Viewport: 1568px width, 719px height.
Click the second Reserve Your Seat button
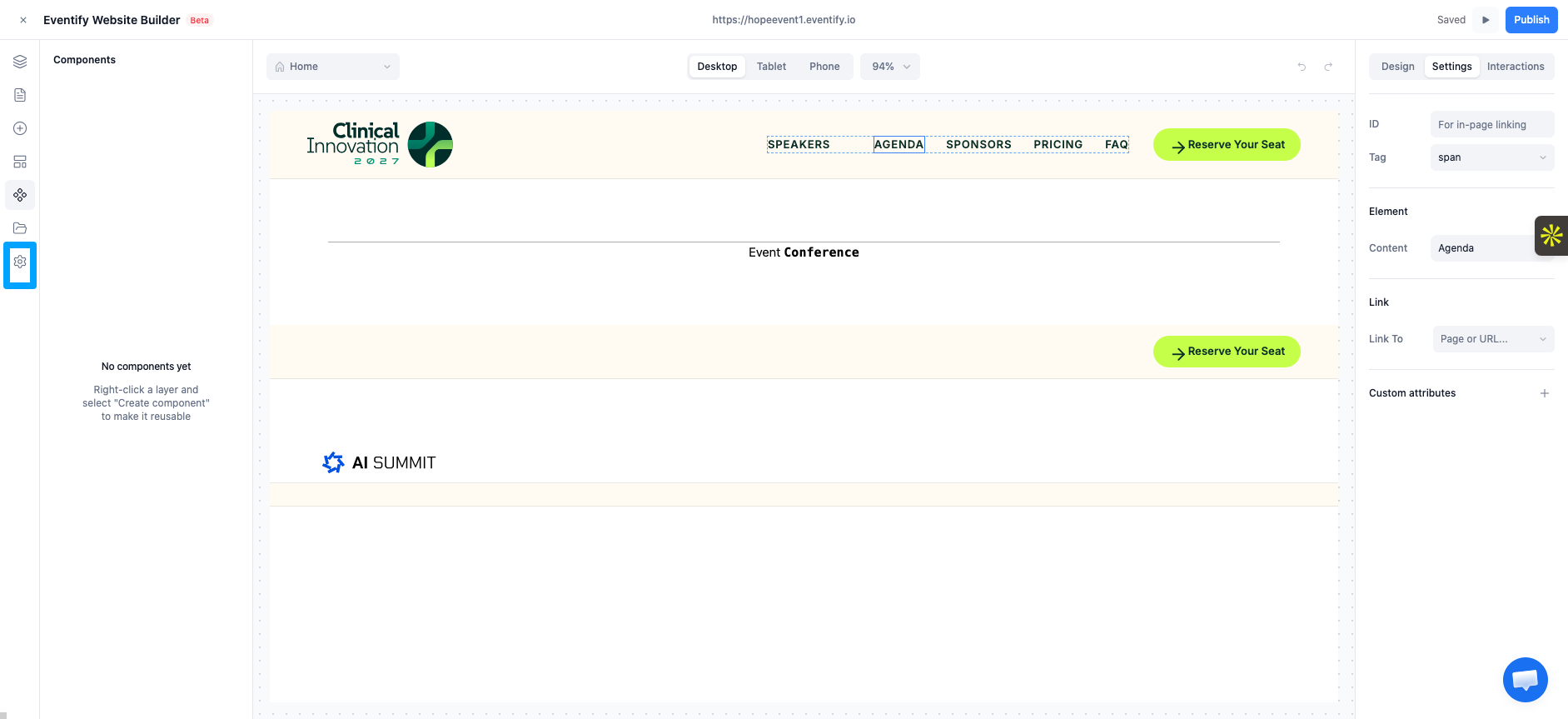[1227, 352]
